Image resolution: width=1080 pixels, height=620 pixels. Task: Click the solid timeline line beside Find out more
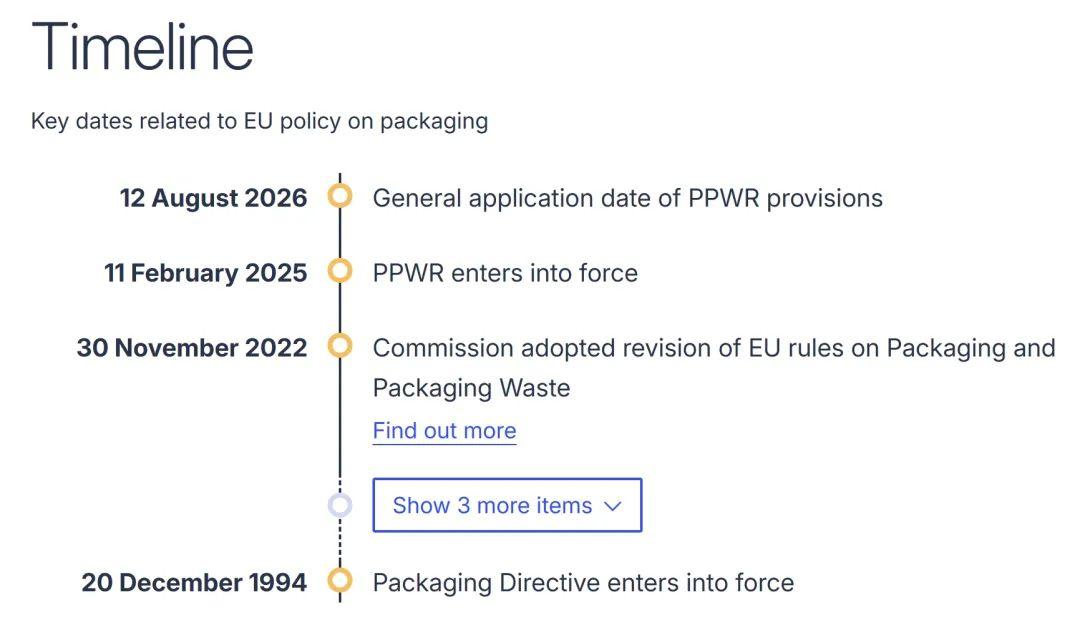click(x=340, y=430)
